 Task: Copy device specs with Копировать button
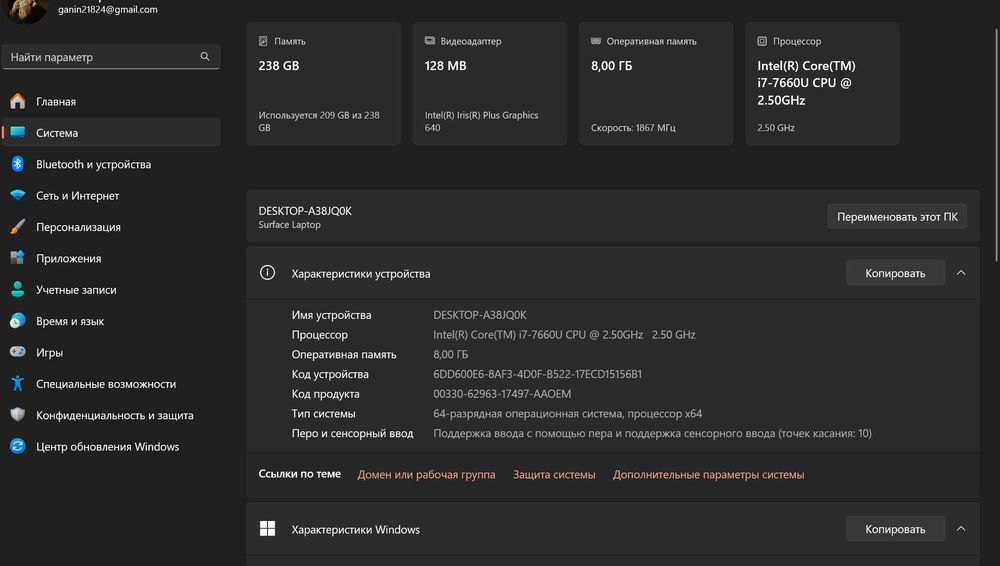click(x=895, y=273)
